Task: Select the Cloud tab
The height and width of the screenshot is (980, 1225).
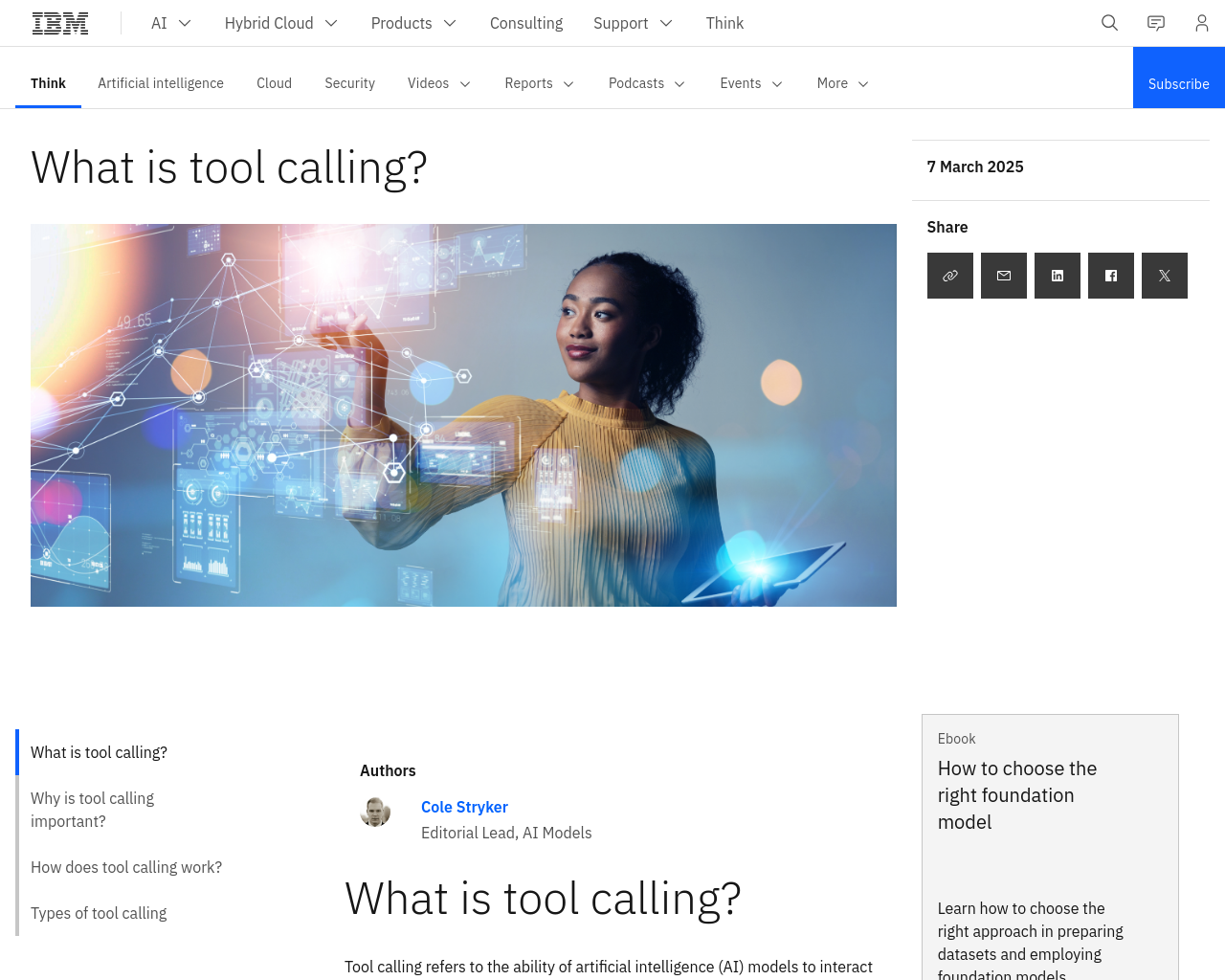Action: [274, 83]
